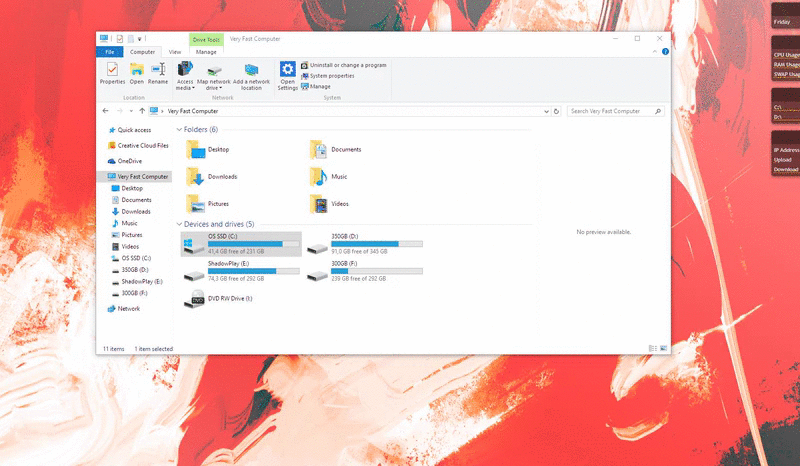The height and width of the screenshot is (466, 800).
Task: Collapse the Devices and drives (5) group
Action: (179, 224)
